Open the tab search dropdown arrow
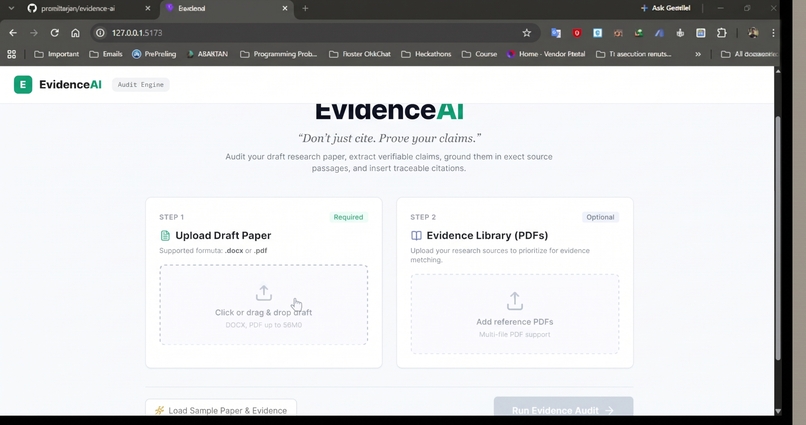 tap(11, 8)
